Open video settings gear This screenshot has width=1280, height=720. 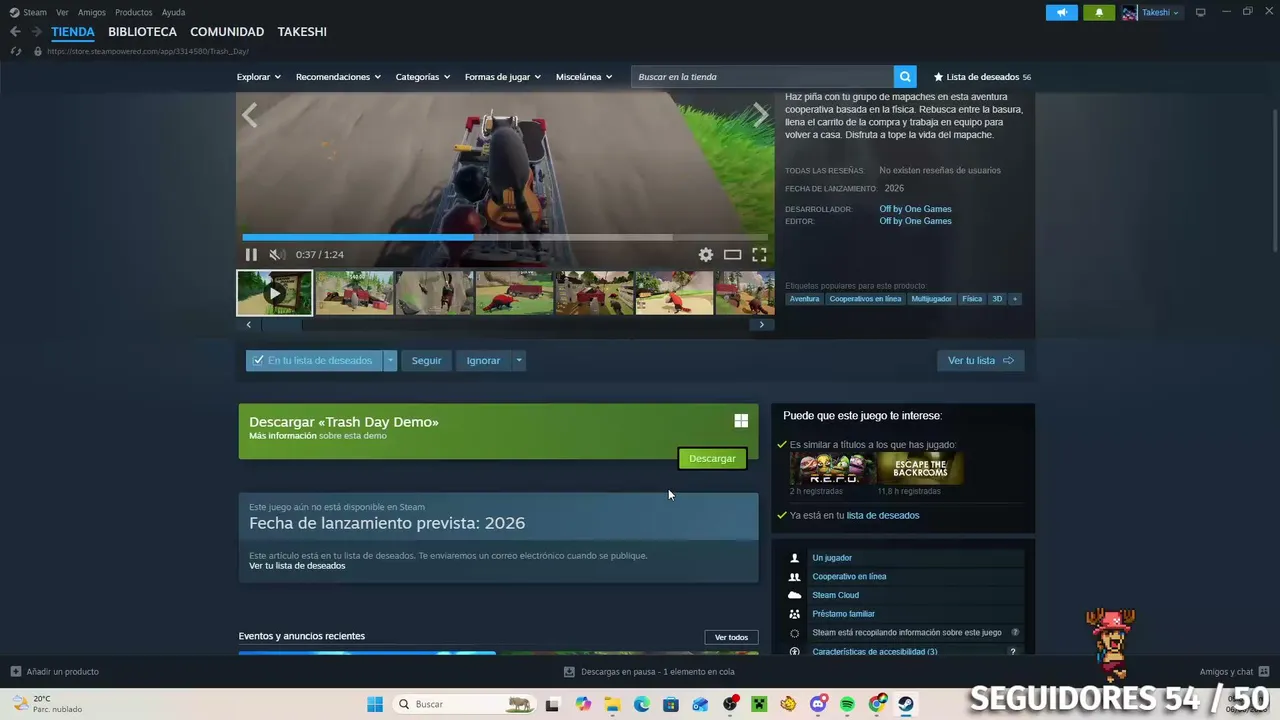point(706,255)
